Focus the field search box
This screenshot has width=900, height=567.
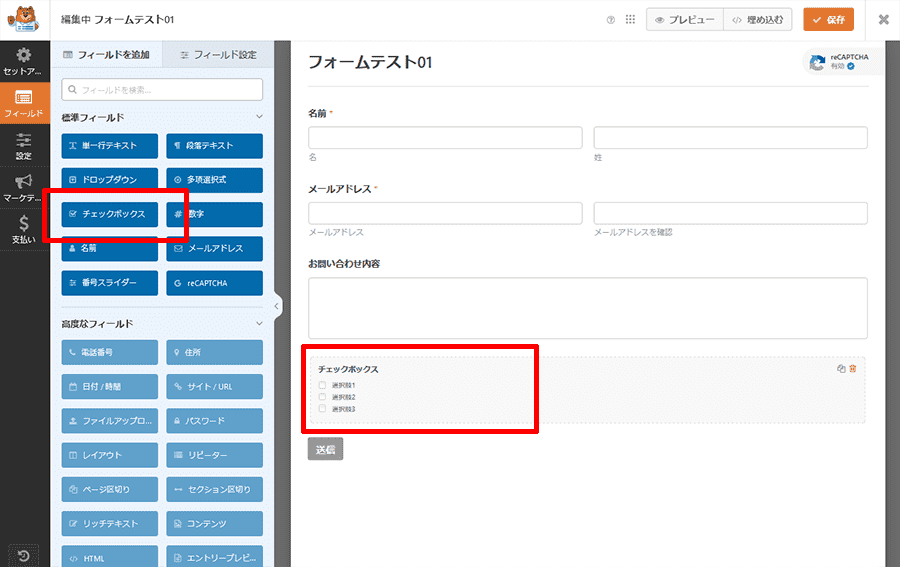click(162, 90)
